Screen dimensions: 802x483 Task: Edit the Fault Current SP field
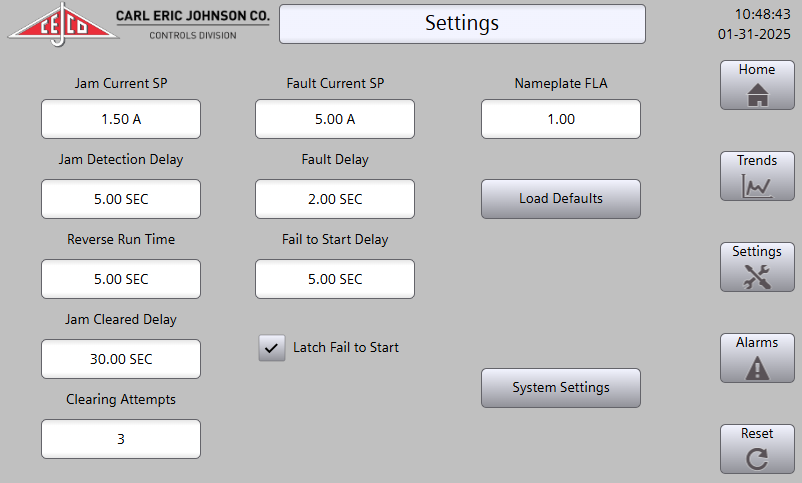[335, 119]
